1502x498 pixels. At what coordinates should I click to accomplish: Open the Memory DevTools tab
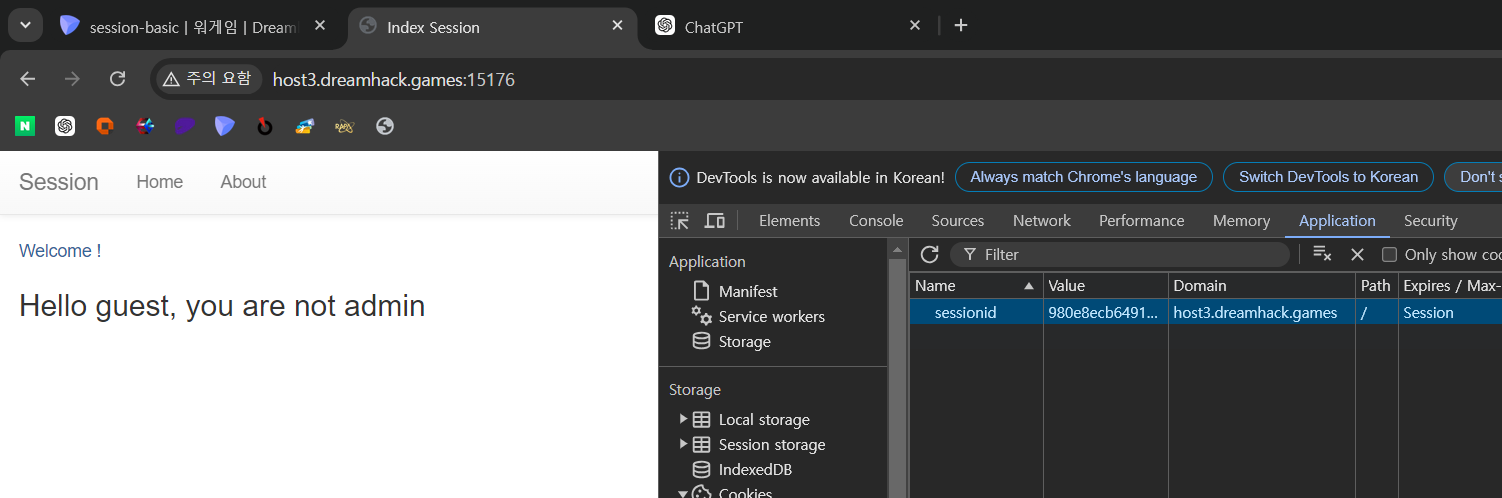[1242, 221]
